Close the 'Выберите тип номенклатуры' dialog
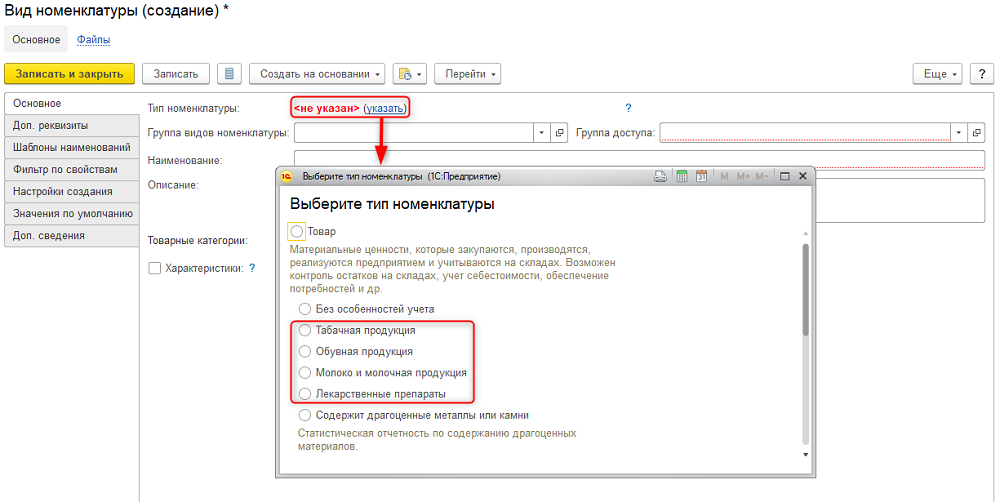1000x502 pixels. pyautogui.click(x=803, y=176)
